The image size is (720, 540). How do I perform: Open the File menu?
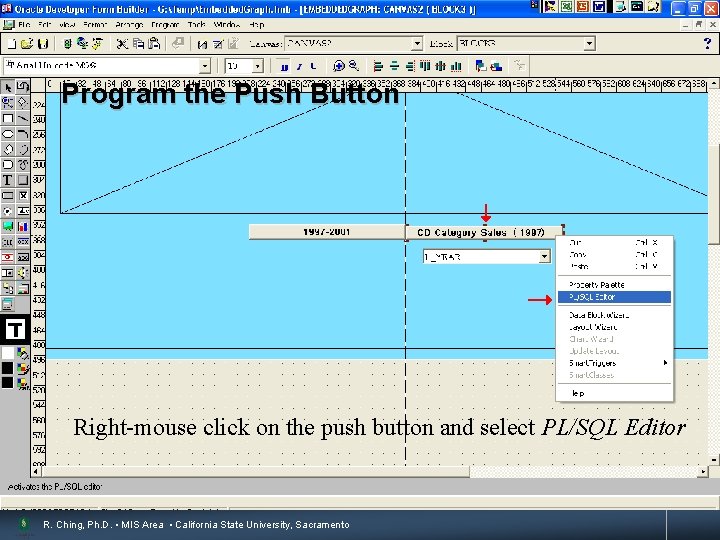24,25
